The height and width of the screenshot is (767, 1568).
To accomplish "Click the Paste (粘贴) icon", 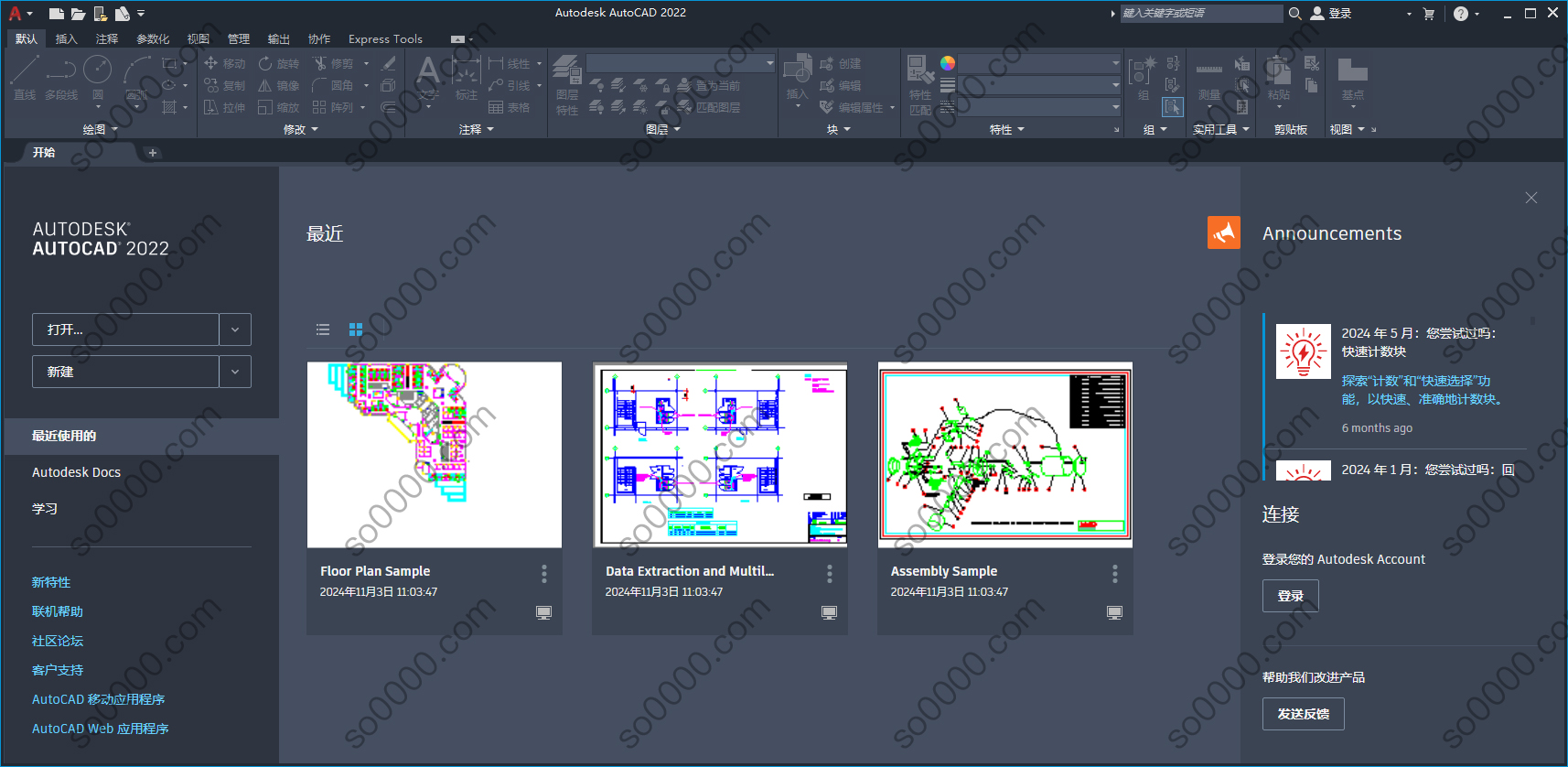I will coord(1278,79).
